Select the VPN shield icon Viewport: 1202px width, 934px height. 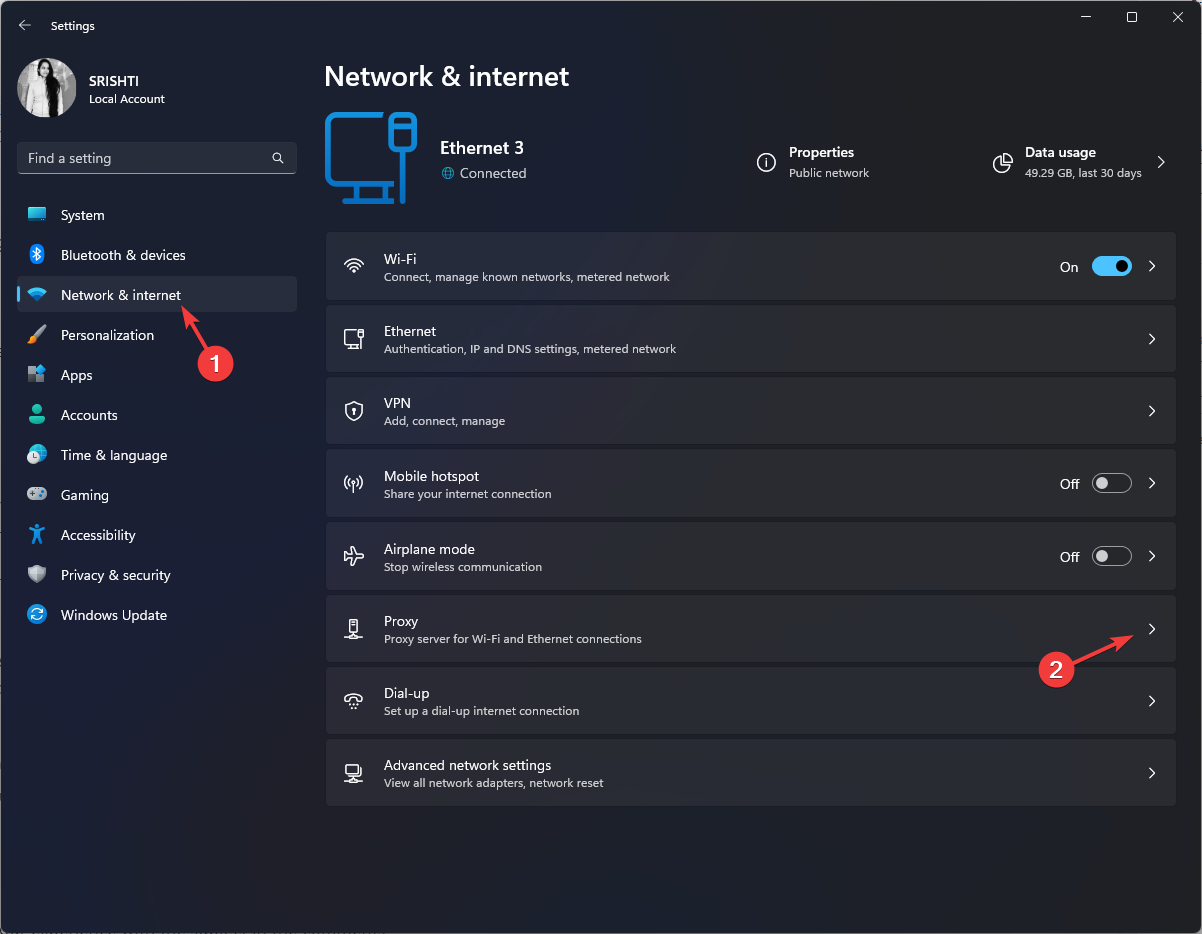click(x=353, y=410)
